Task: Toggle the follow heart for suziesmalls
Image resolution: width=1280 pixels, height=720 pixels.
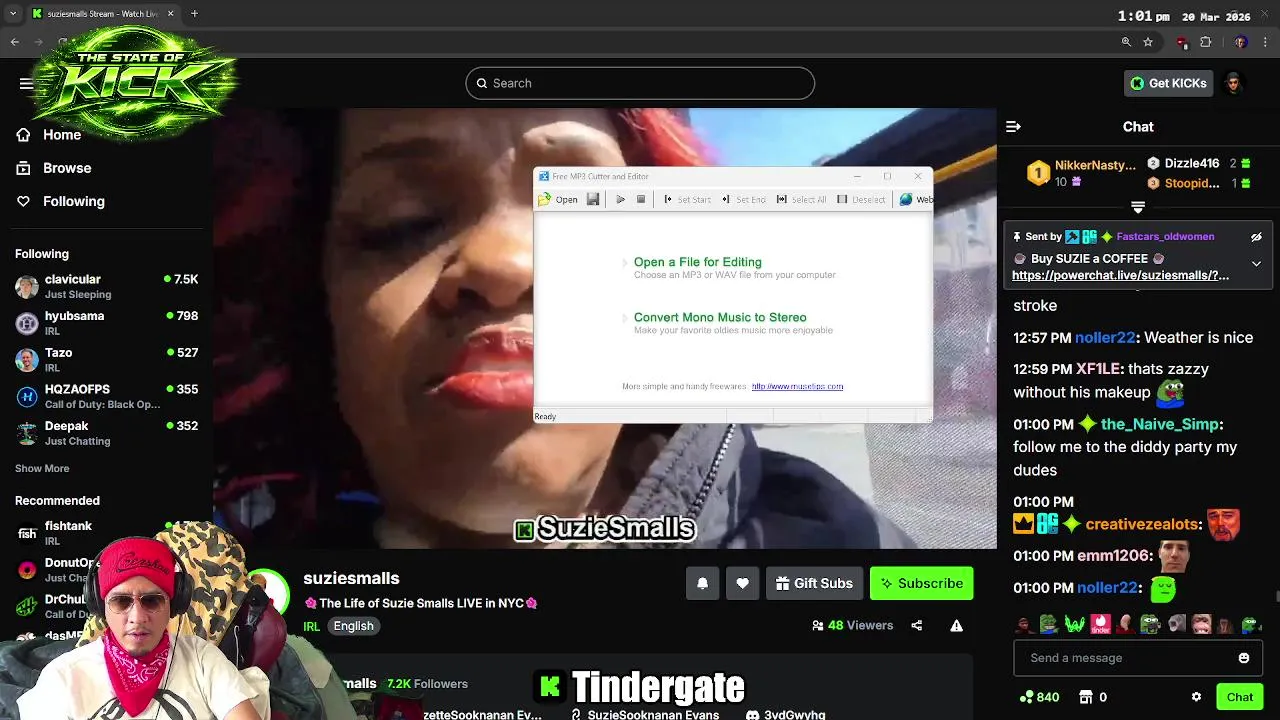Action: pos(742,583)
